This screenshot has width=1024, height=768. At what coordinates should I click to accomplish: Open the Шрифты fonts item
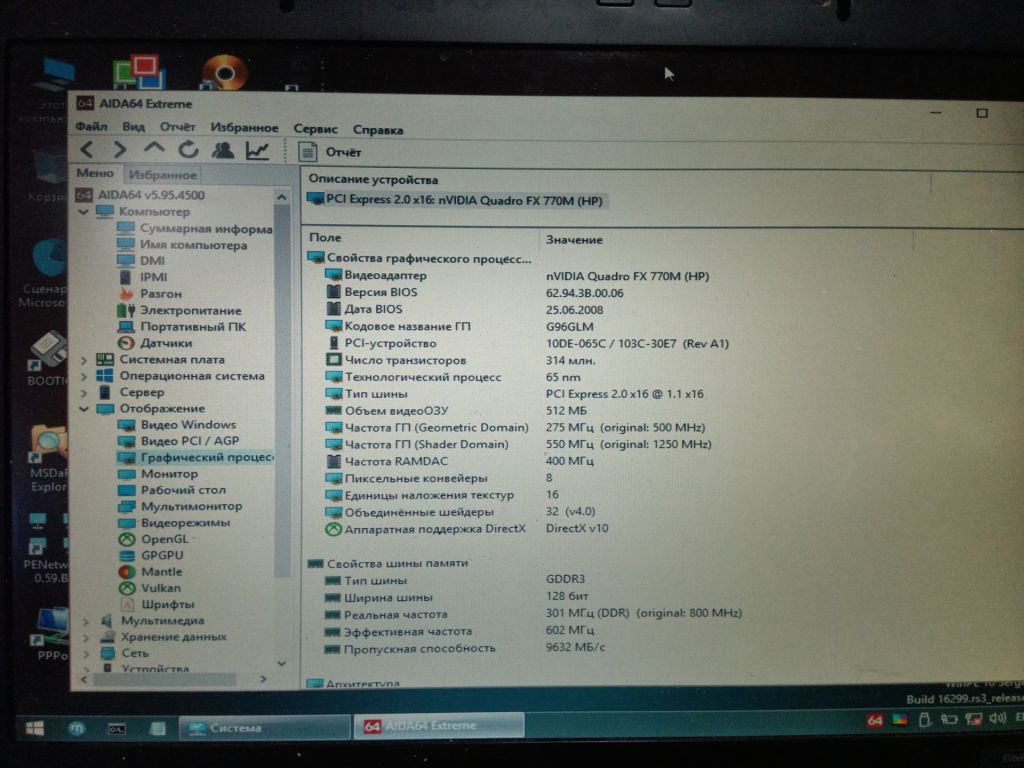(x=158, y=604)
